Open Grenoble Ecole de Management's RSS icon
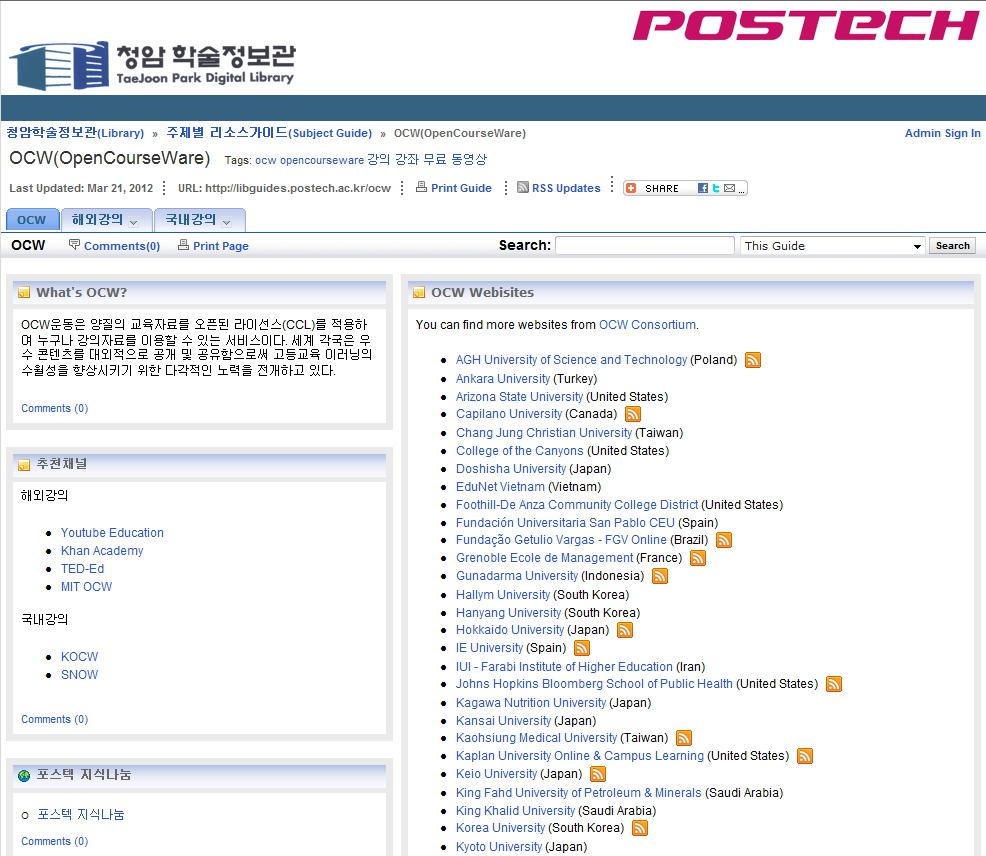Viewport: 986px width, 856px height. pos(698,558)
